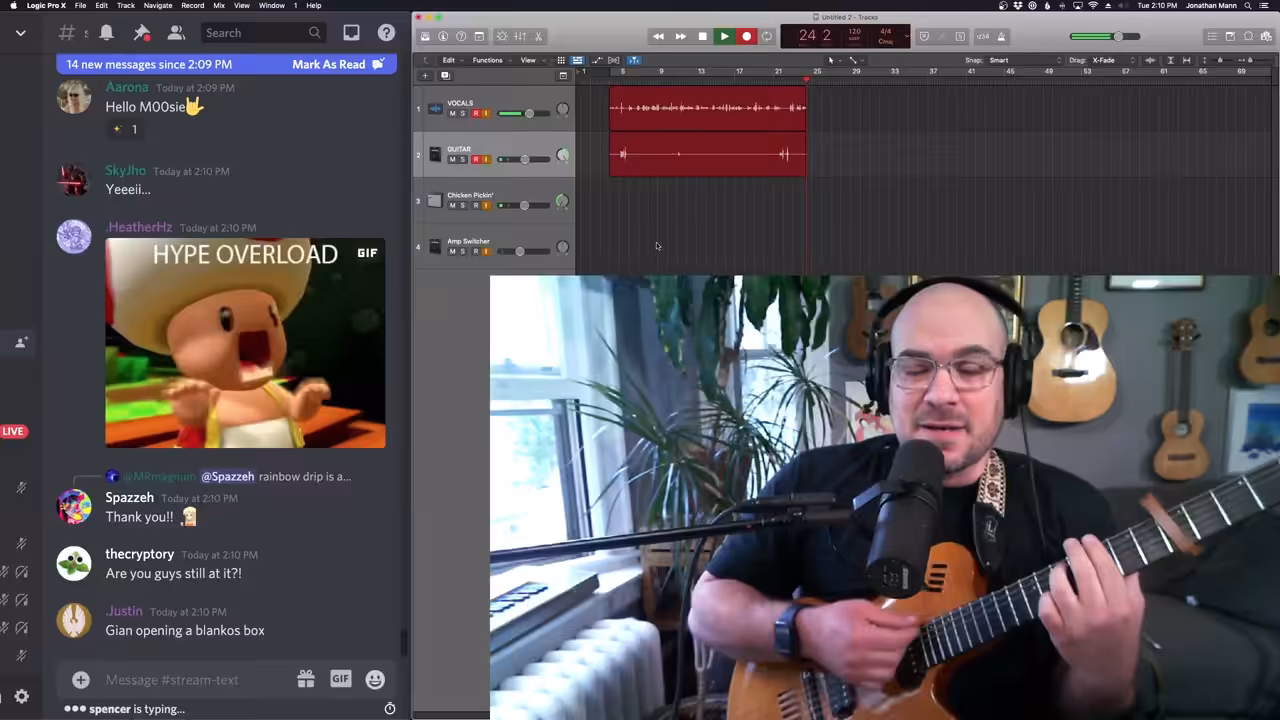Open pinned messages in Discord

(x=141, y=33)
